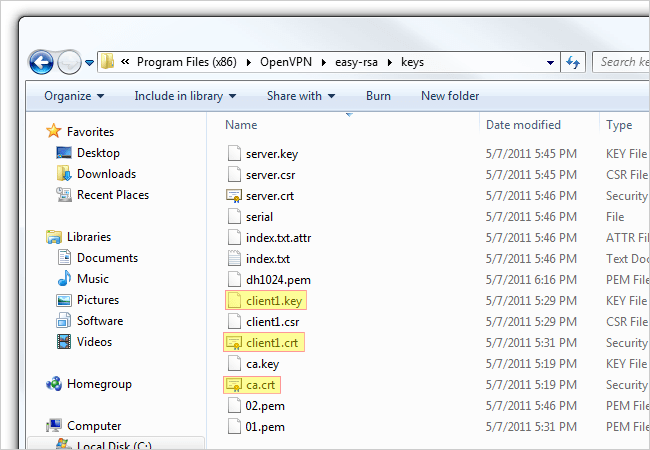650x450 pixels.
Task: Sort by Date modified column header
Action: (x=523, y=125)
